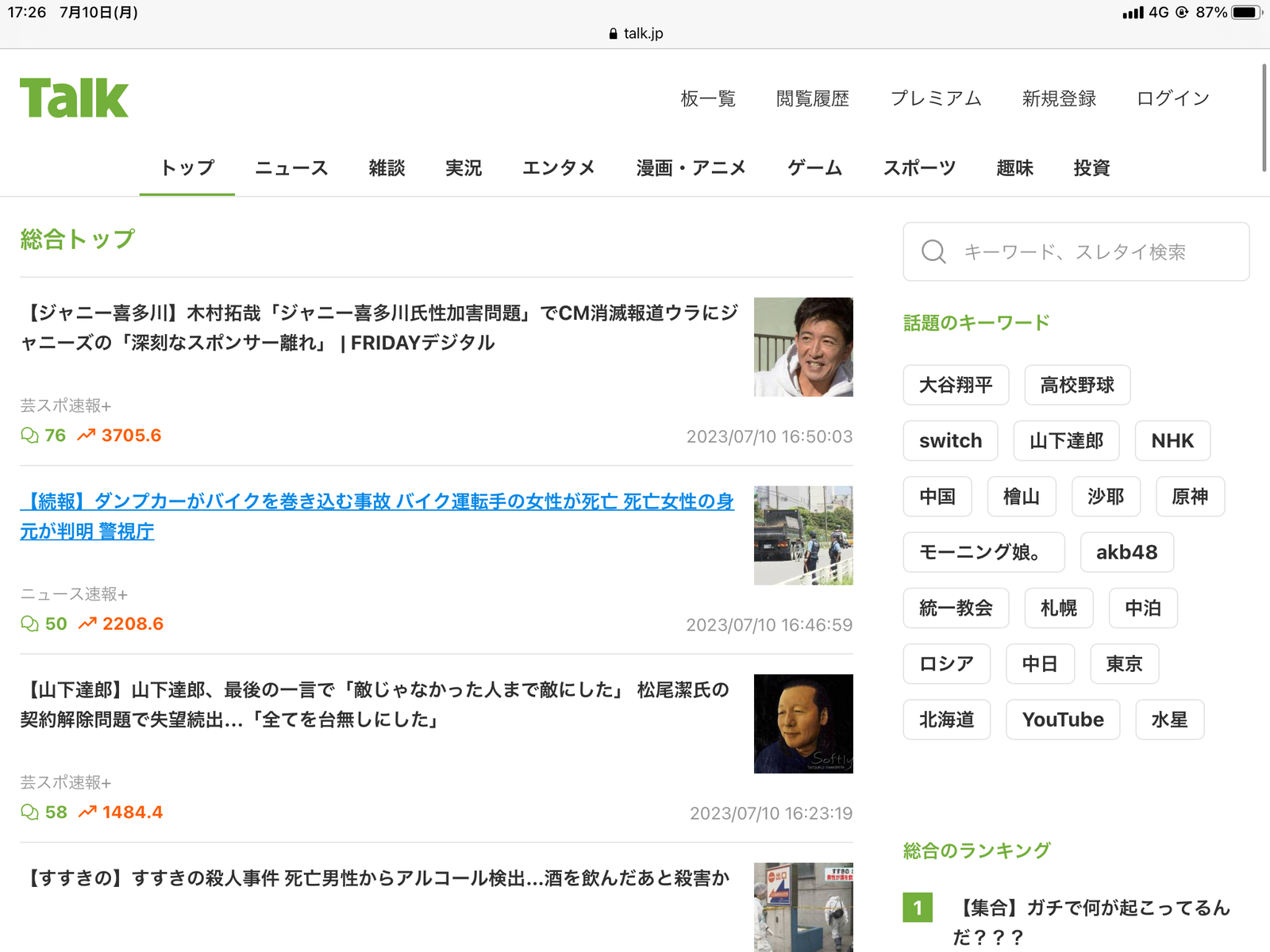Open the エンタメ tab
The image size is (1270, 952).
click(x=559, y=168)
